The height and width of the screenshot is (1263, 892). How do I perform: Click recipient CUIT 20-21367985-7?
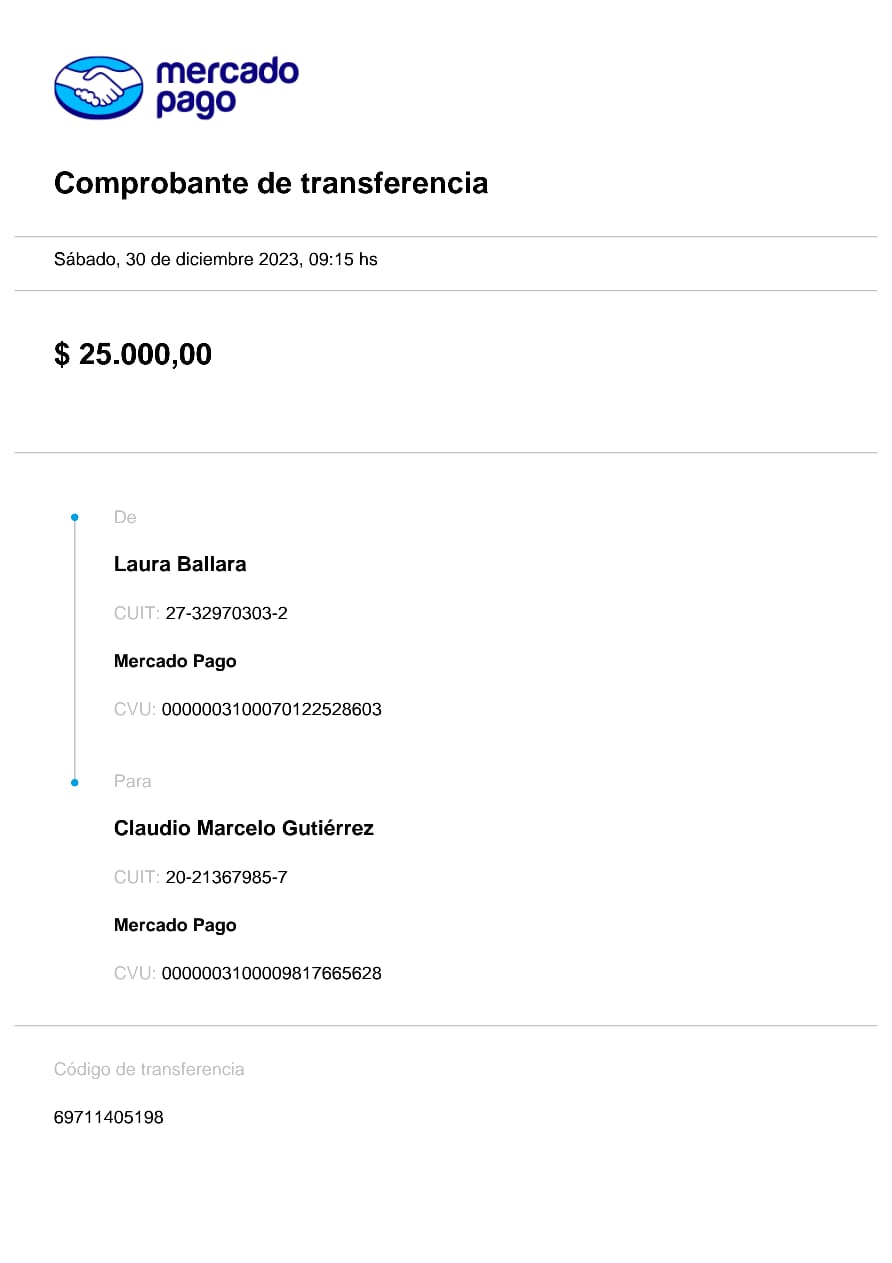[x=226, y=877]
